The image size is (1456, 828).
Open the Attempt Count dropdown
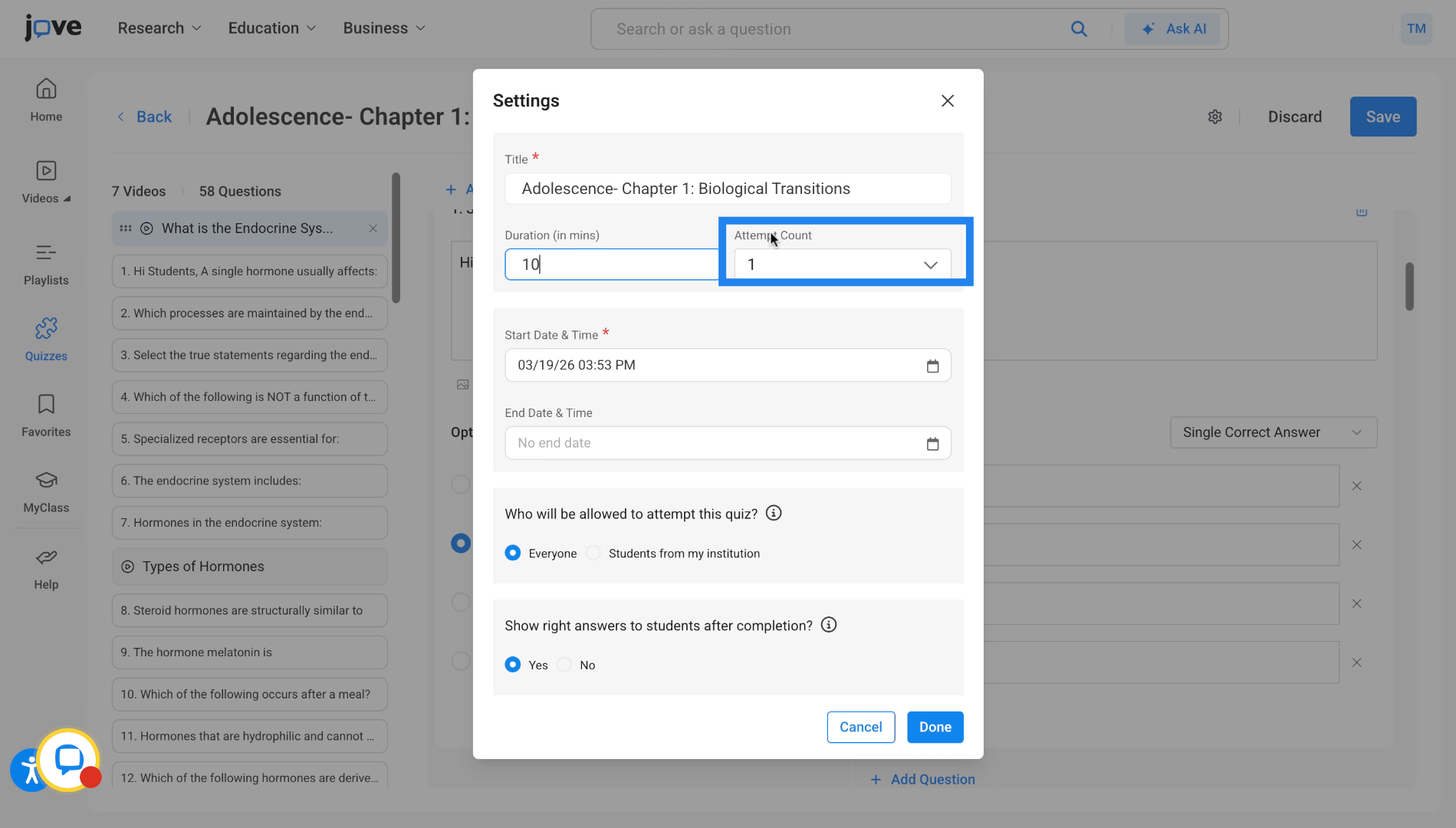[842, 264]
